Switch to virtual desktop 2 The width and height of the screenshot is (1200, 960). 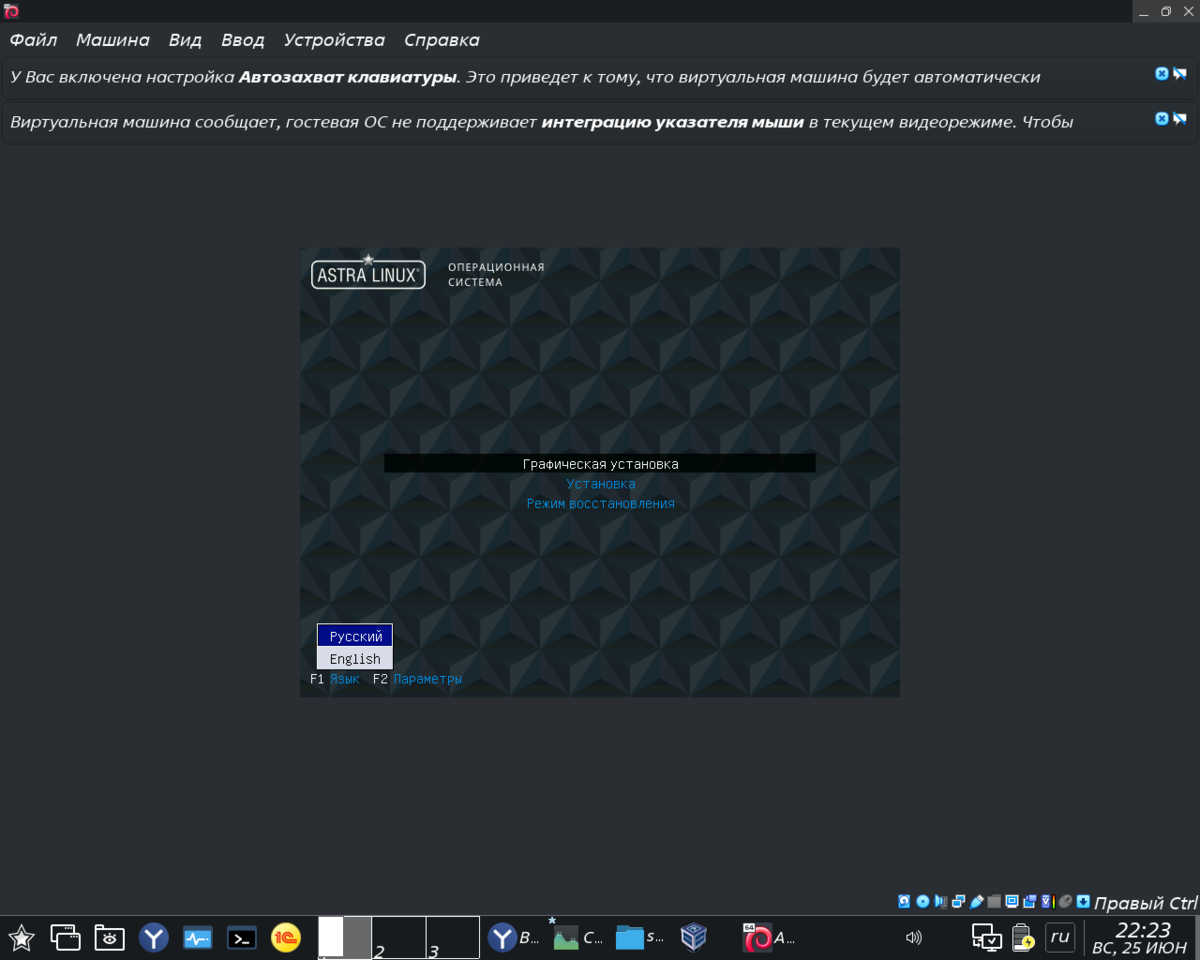[399, 937]
